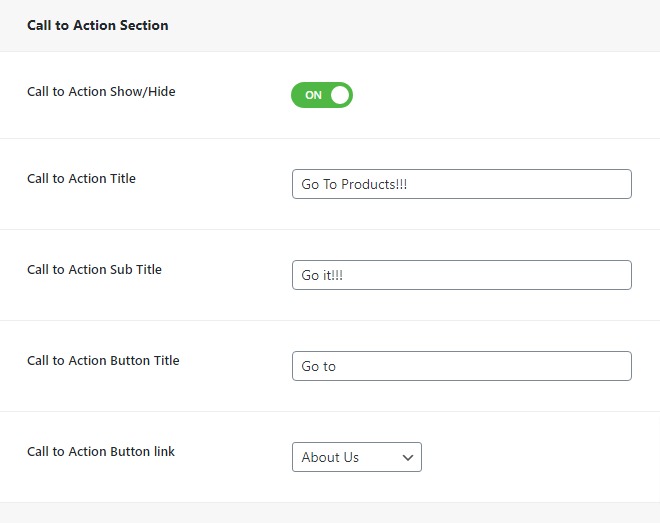Edit the Call to Action Button Title field
The image size is (660, 523).
click(x=462, y=366)
